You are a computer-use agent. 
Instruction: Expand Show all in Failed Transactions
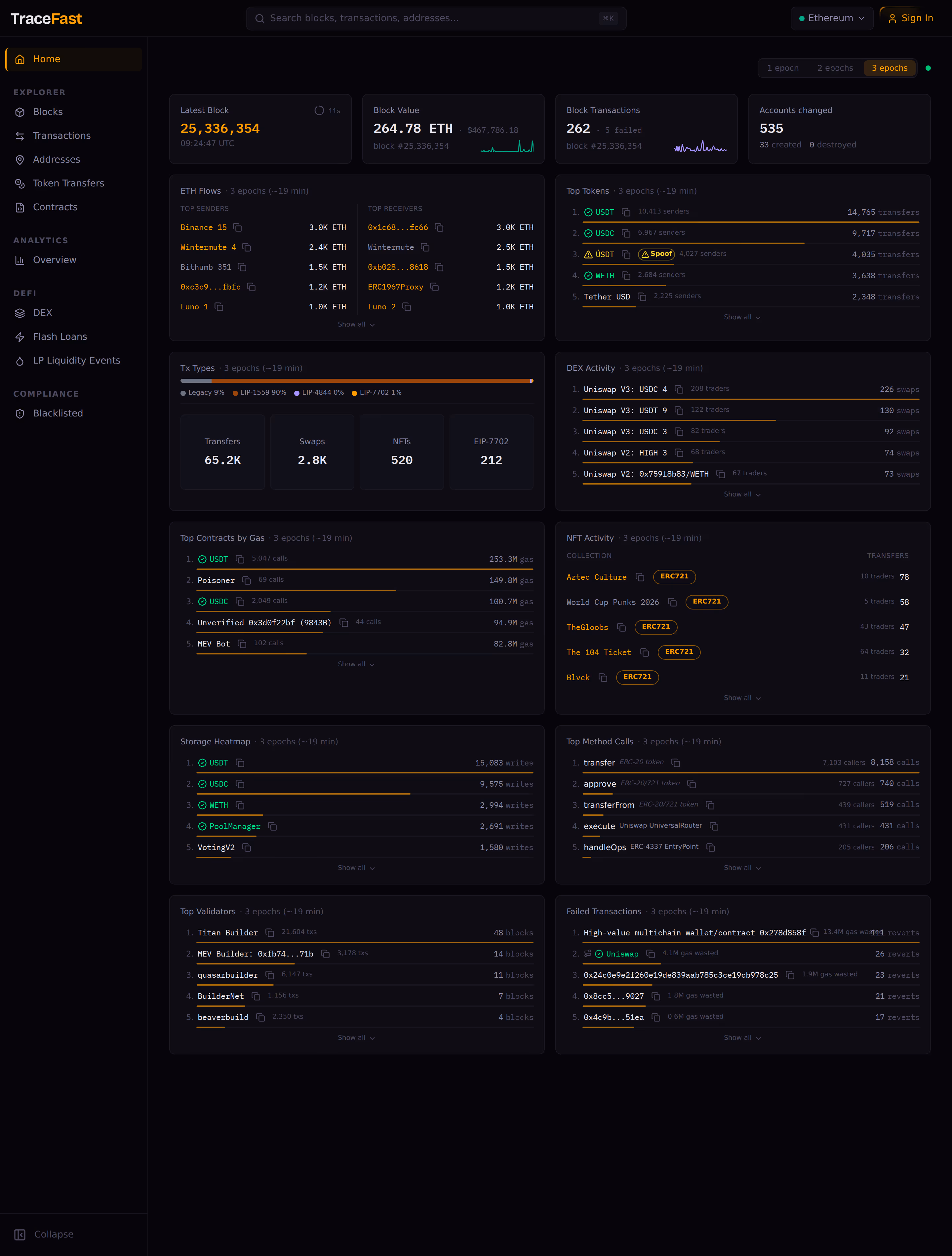(742, 1038)
